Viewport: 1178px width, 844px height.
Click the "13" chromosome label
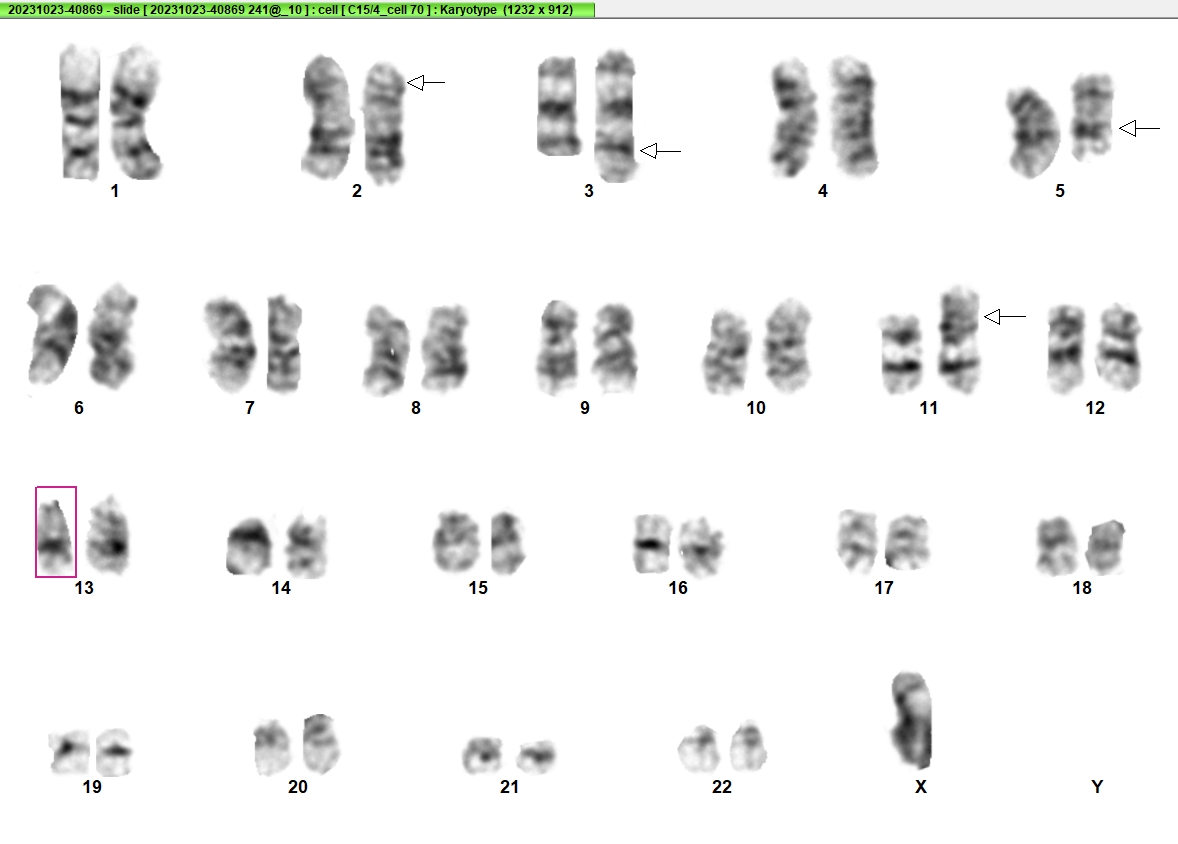point(84,588)
